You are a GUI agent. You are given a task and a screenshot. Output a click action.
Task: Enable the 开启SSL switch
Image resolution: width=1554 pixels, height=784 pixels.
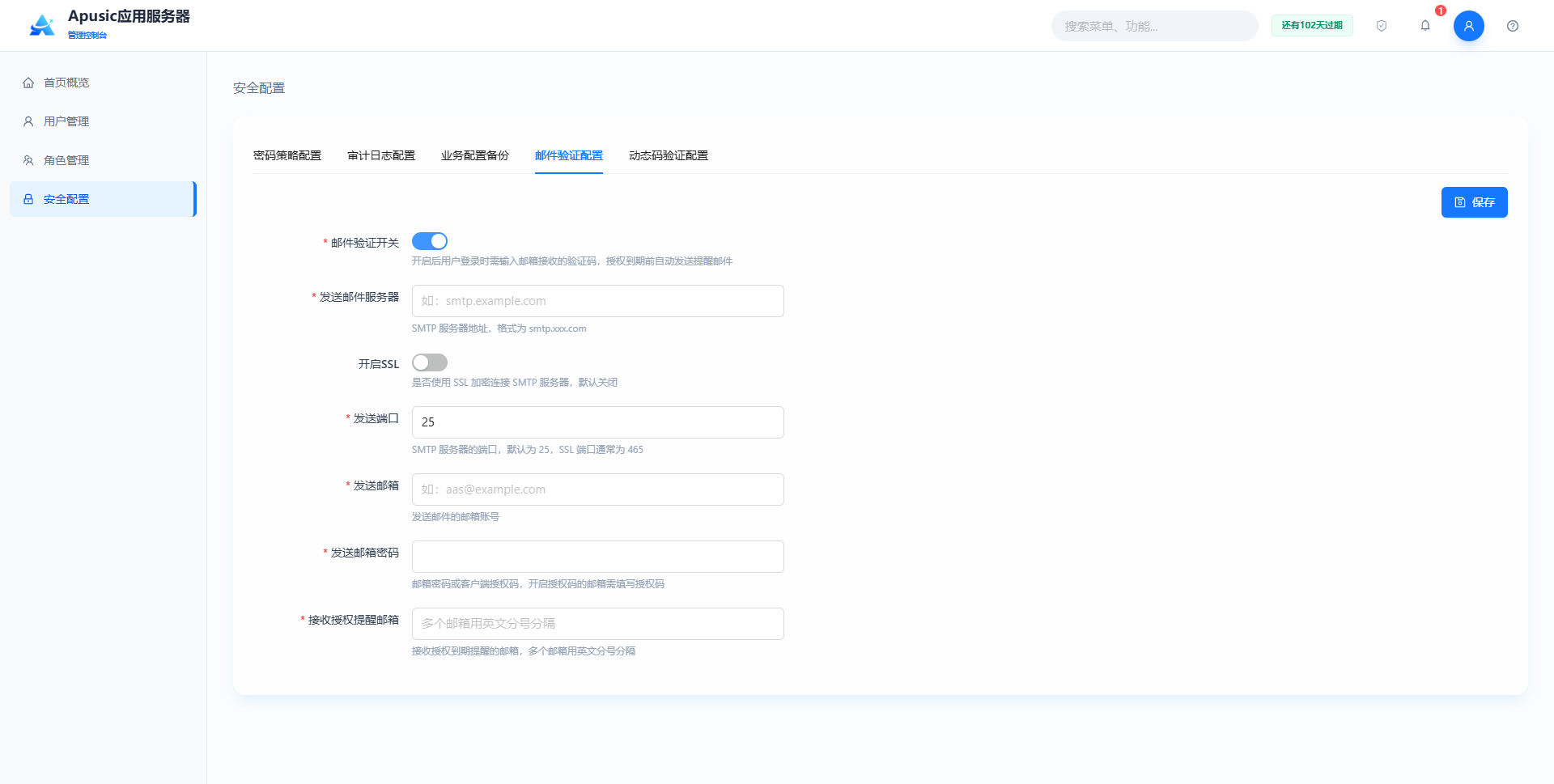430,362
